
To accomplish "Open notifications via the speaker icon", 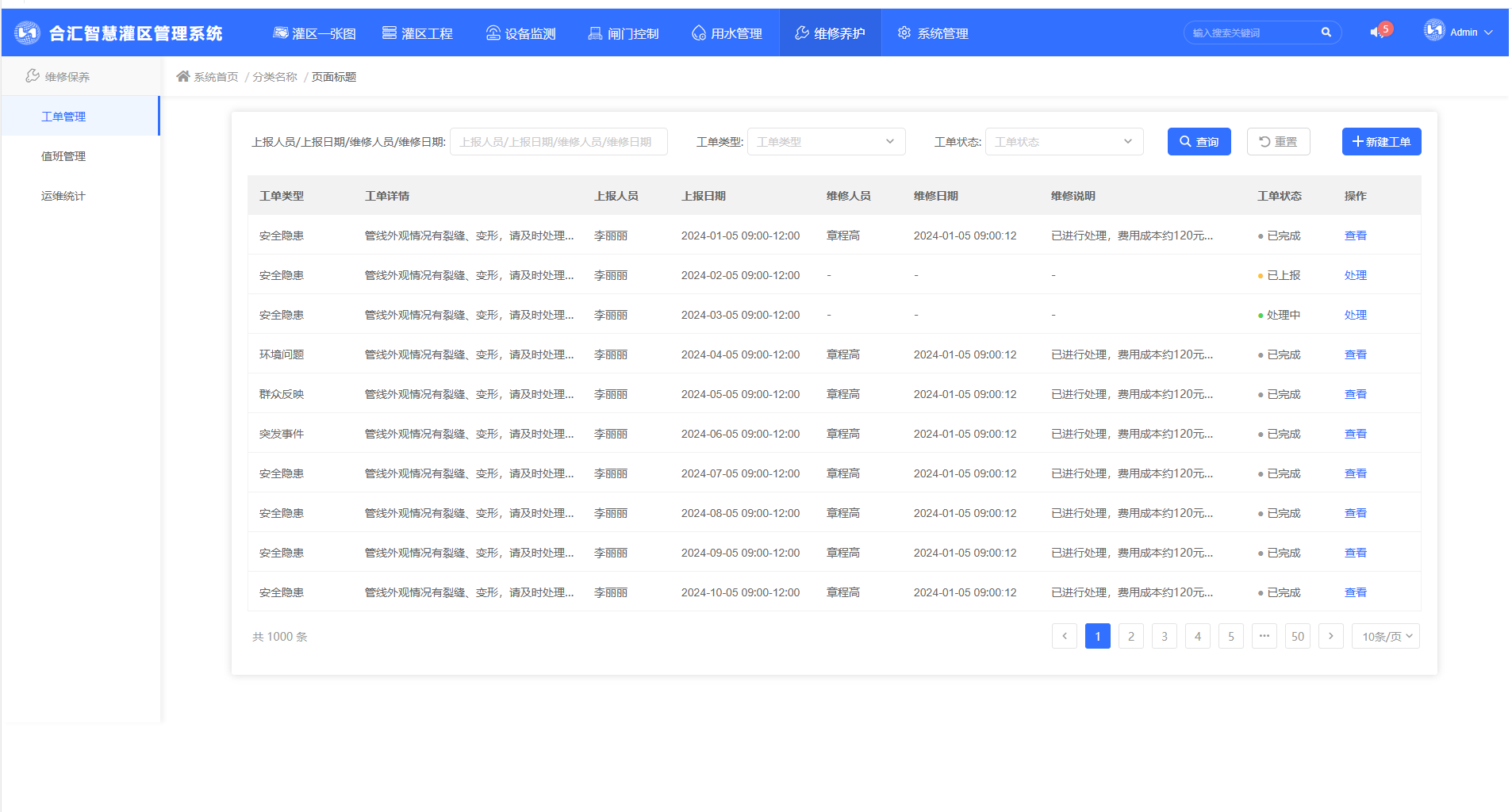I will point(1376,33).
